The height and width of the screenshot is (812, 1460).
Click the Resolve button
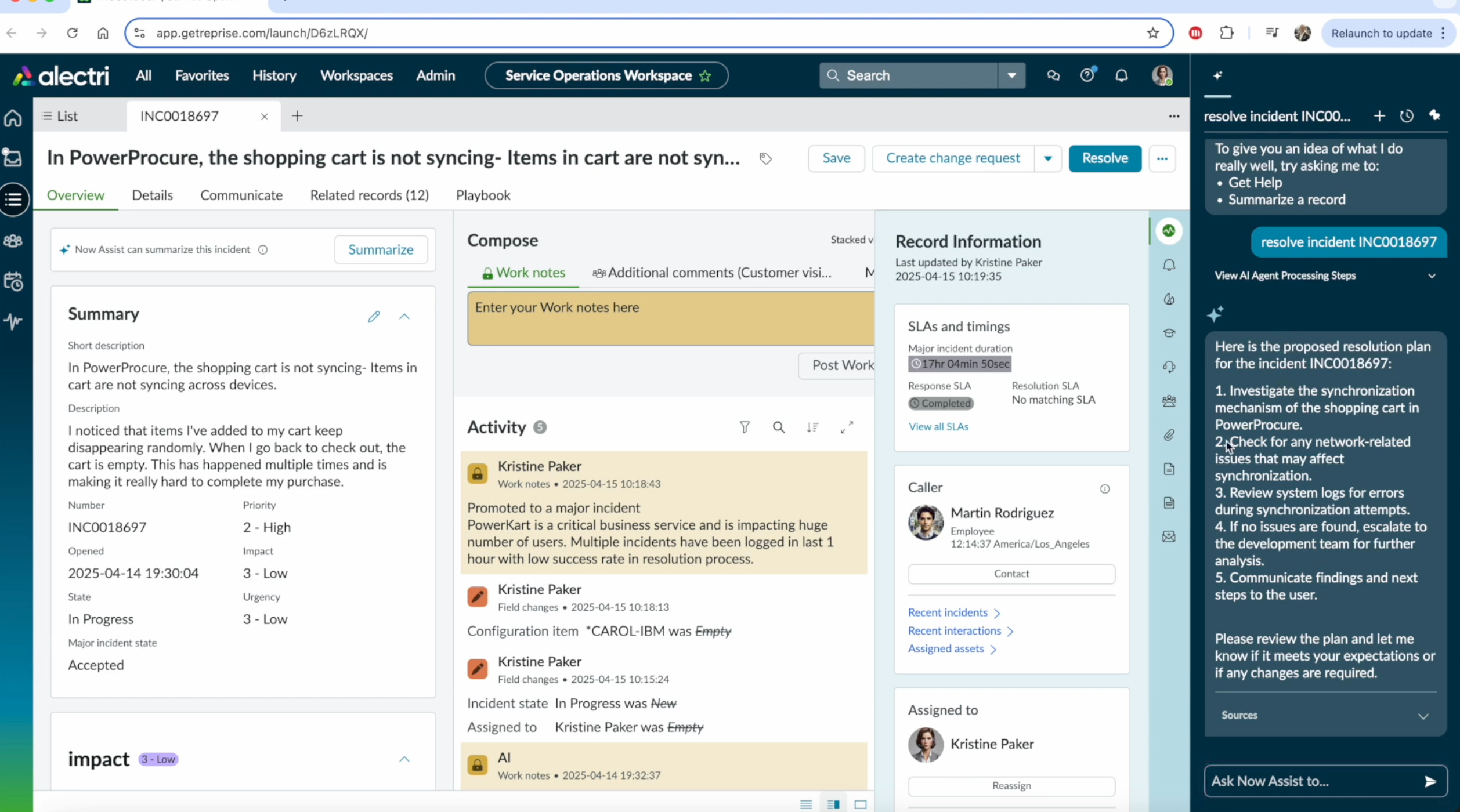[x=1104, y=158]
